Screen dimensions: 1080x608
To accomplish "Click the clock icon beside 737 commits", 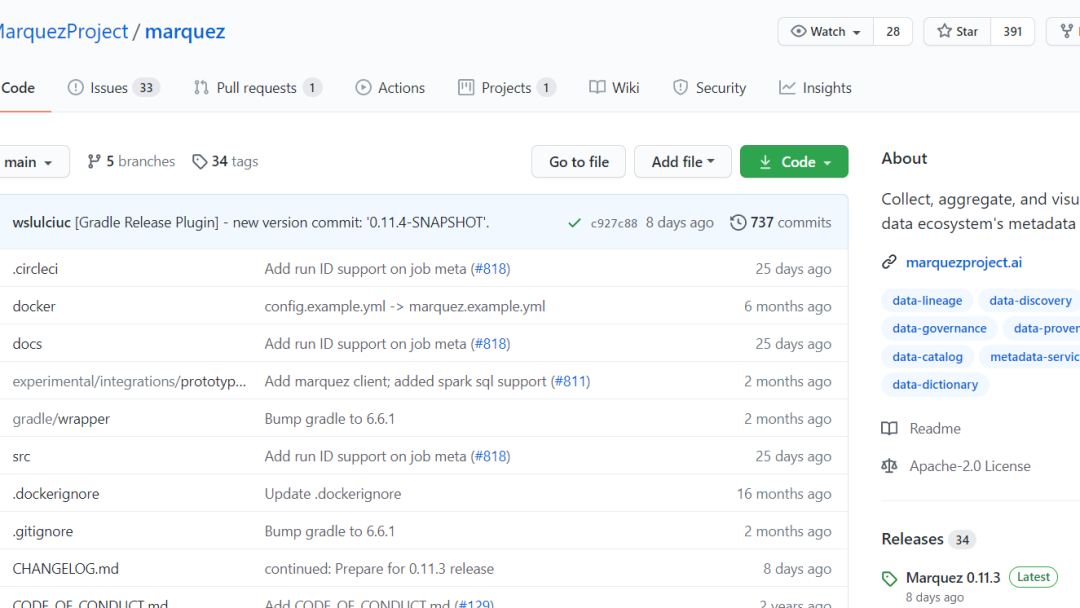I will click(x=738, y=222).
